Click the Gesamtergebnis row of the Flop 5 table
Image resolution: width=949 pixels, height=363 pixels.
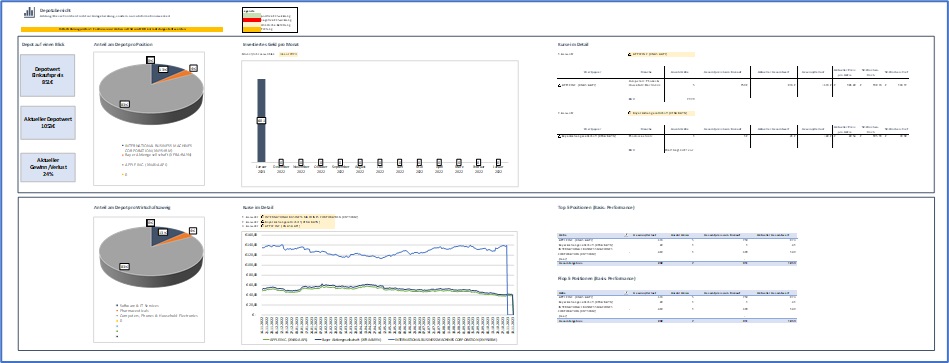(x=677, y=321)
